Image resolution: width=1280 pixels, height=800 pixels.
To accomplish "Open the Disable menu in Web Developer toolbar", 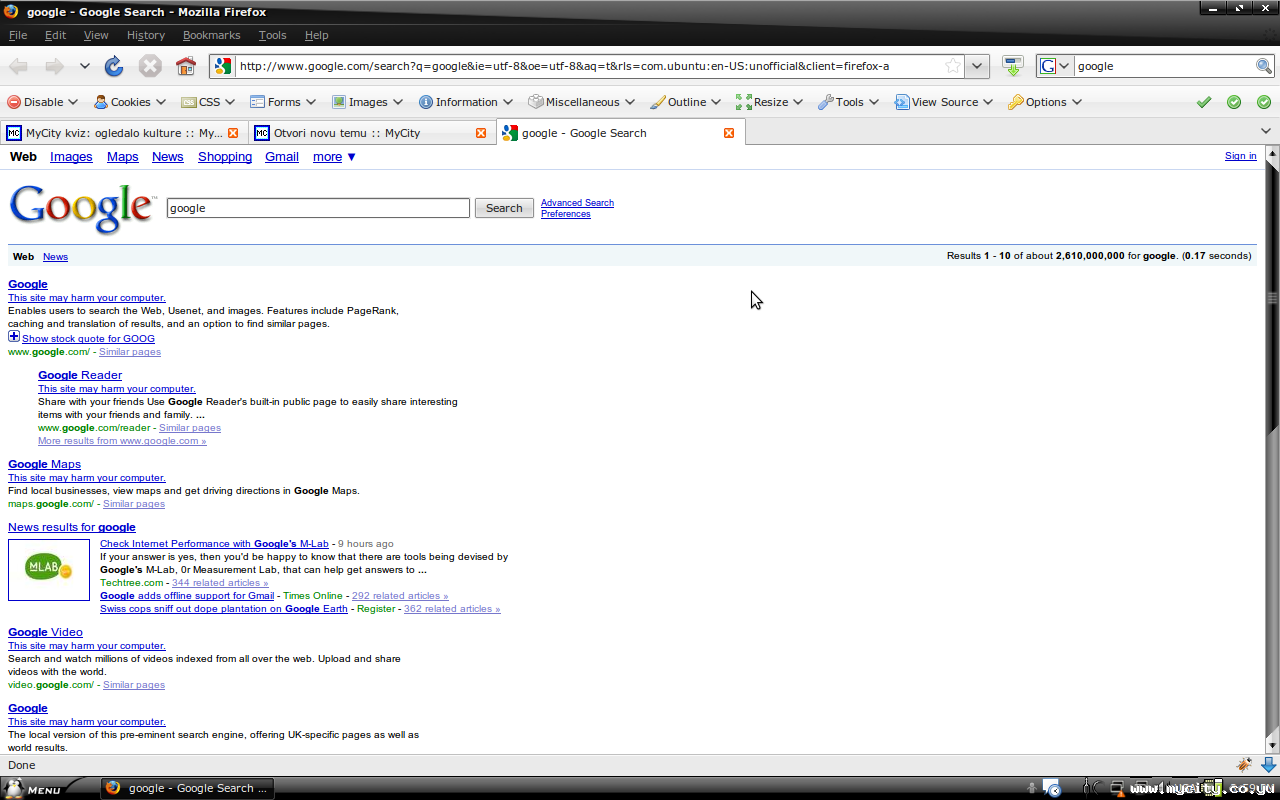I will (x=42, y=102).
